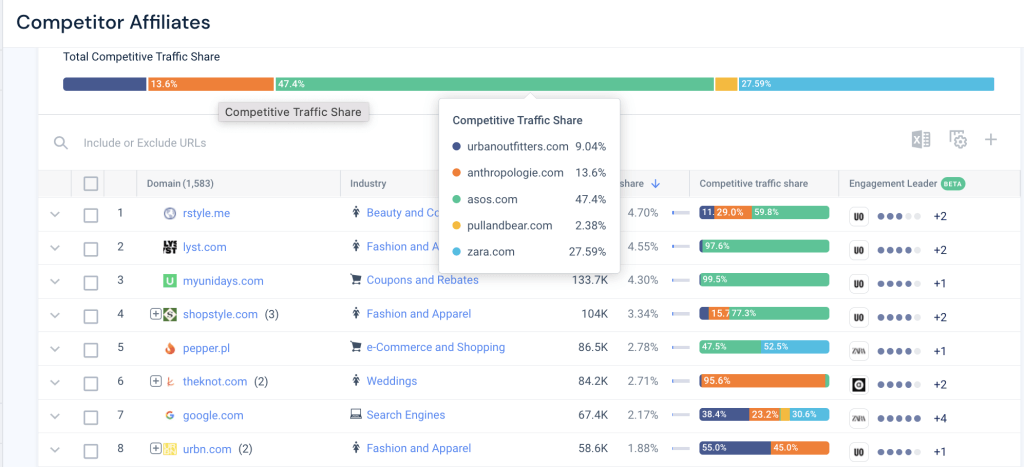The height and width of the screenshot is (467, 1024).
Task: Click the urbn.com yellow favicon
Action: (170, 449)
